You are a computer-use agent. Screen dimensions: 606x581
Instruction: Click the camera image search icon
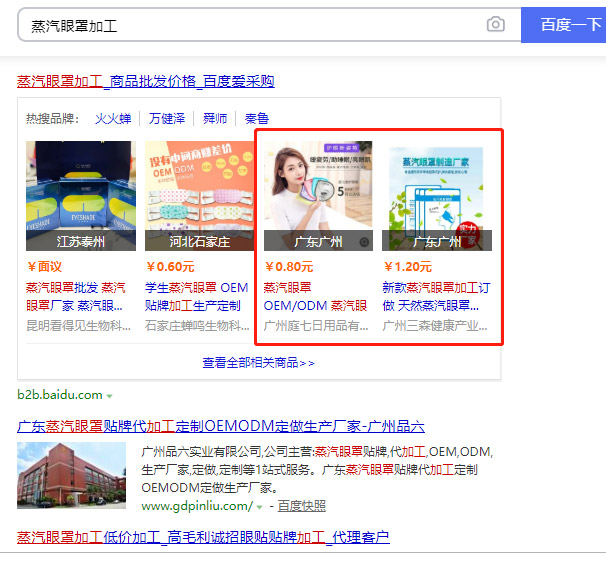pos(495,24)
